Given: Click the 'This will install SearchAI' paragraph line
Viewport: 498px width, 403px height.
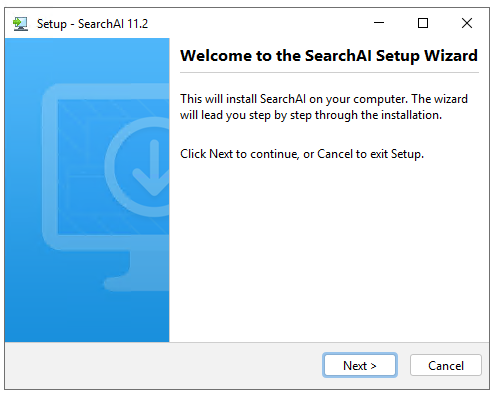Looking at the screenshot, I should (324, 99).
